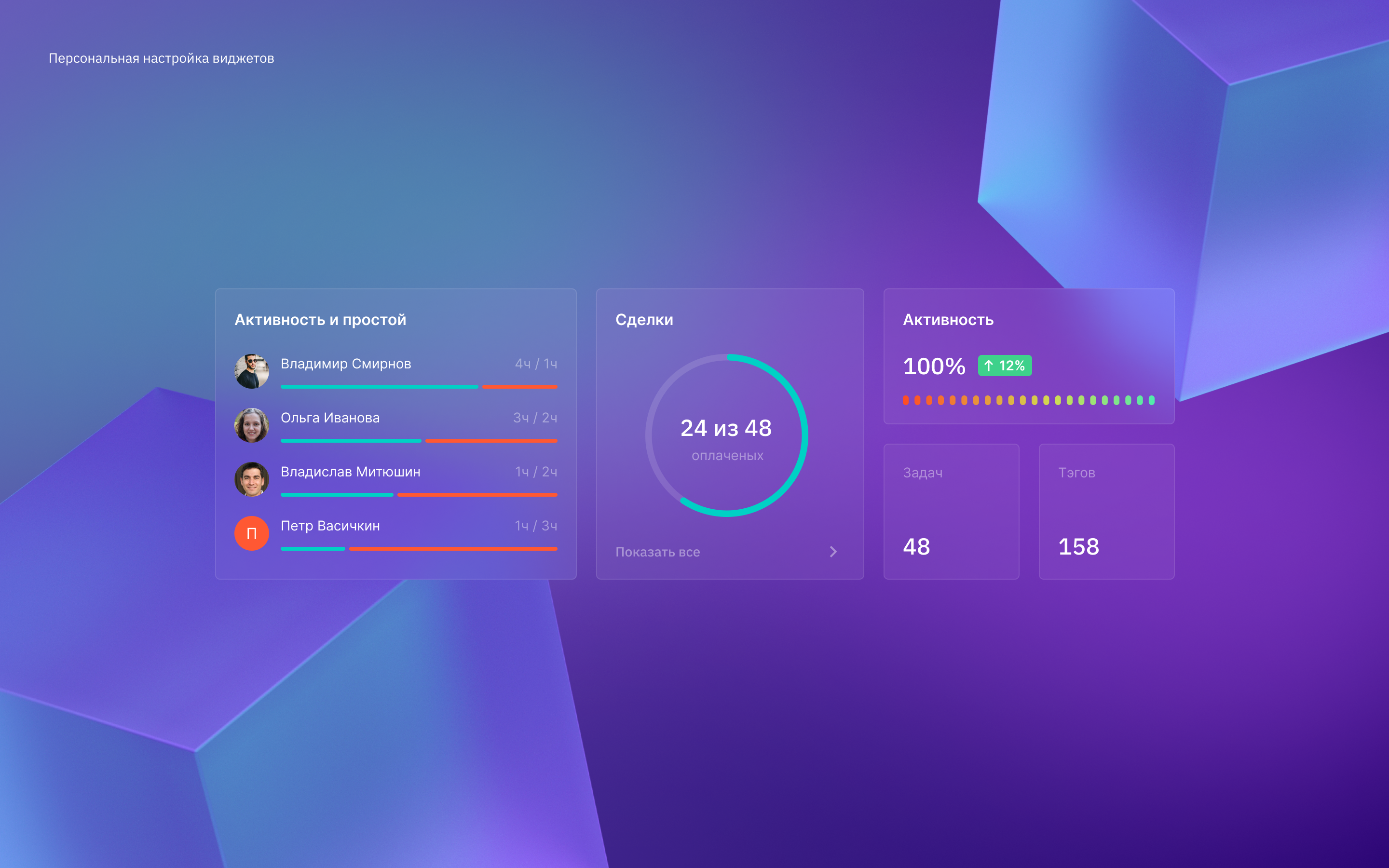Click the 100% activity value
Image resolution: width=1389 pixels, height=868 pixels.
(x=934, y=366)
